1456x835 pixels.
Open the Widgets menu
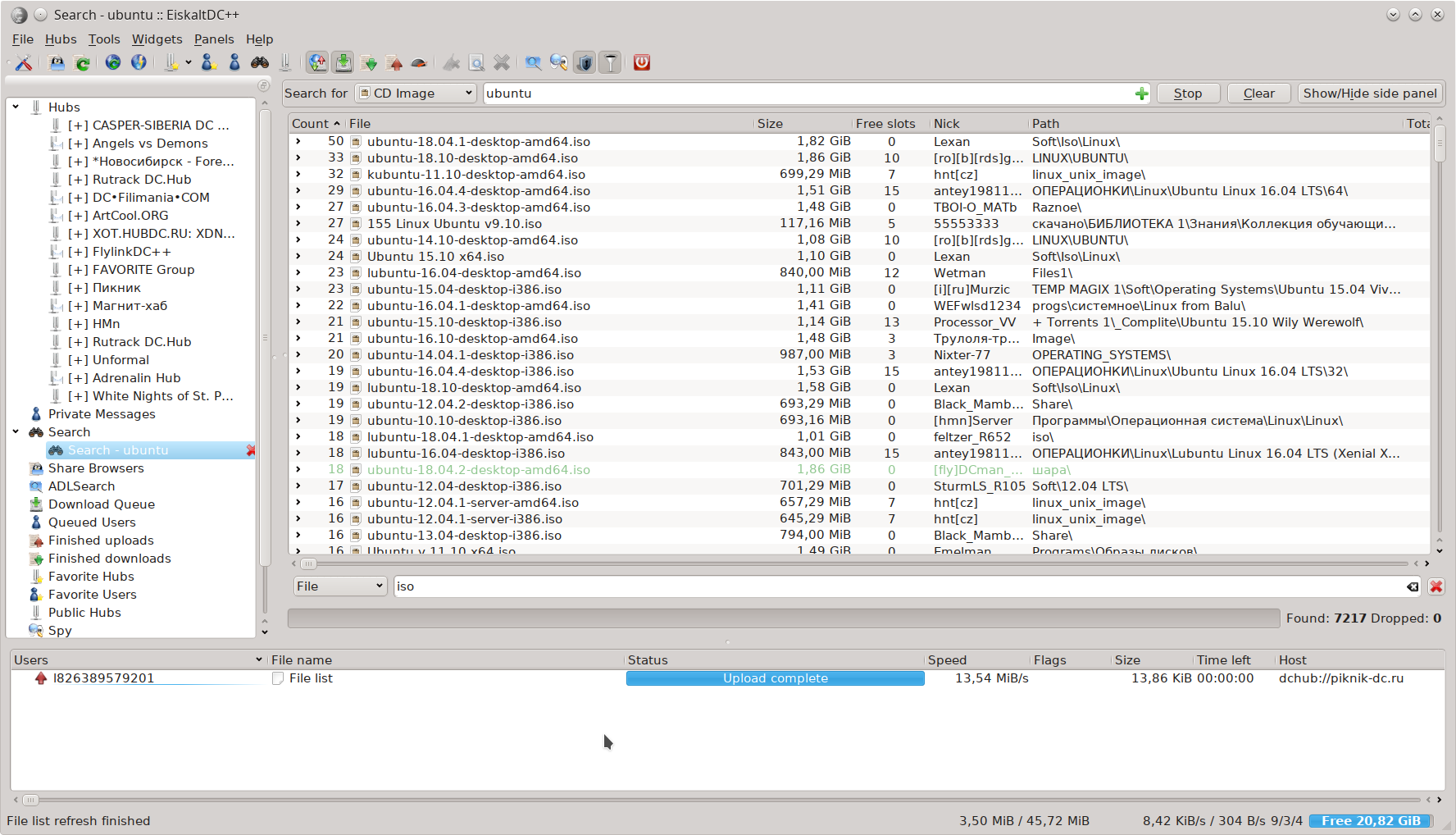(x=157, y=39)
